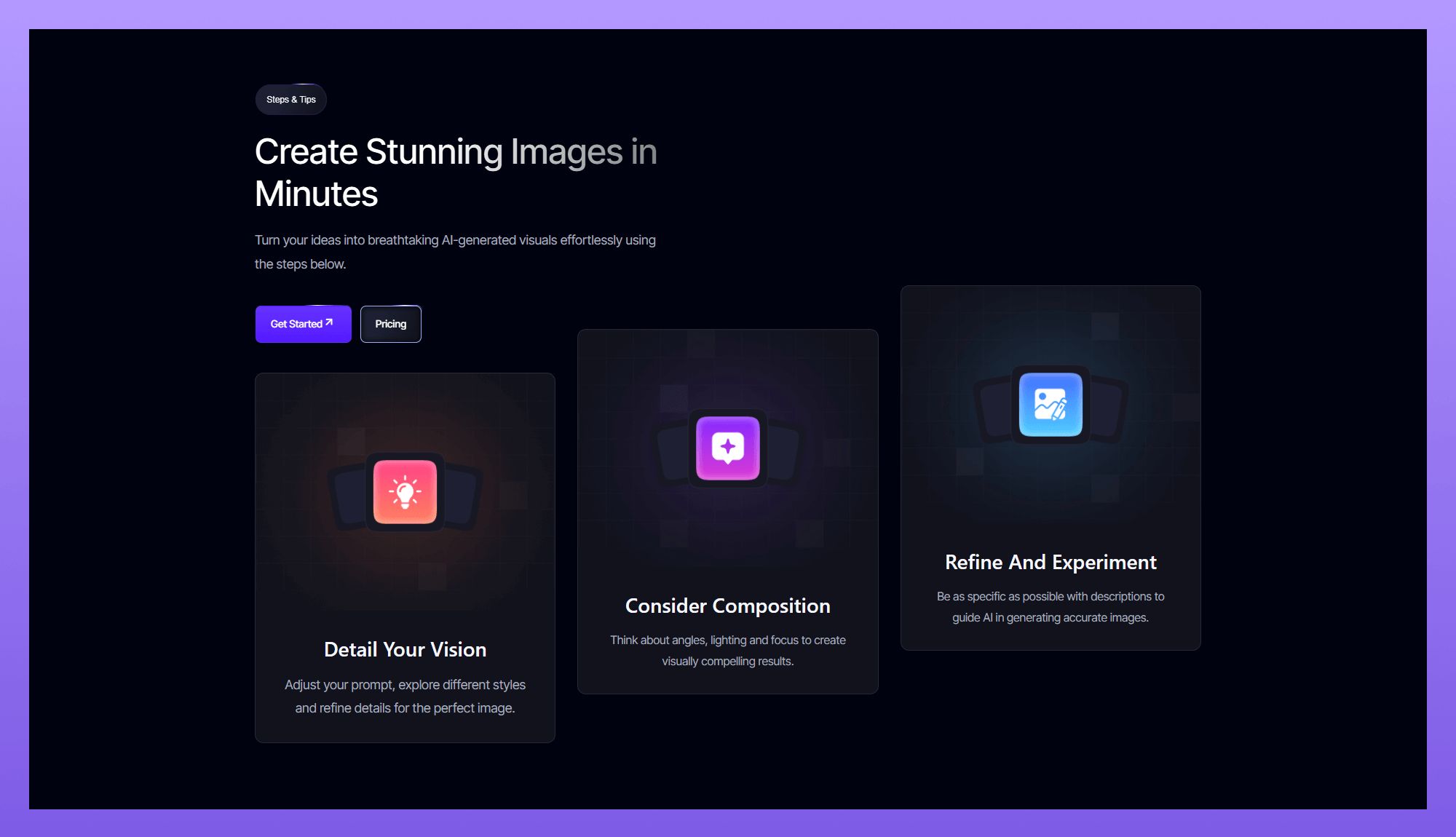
Task: Open the Pricing page
Action: point(390,324)
